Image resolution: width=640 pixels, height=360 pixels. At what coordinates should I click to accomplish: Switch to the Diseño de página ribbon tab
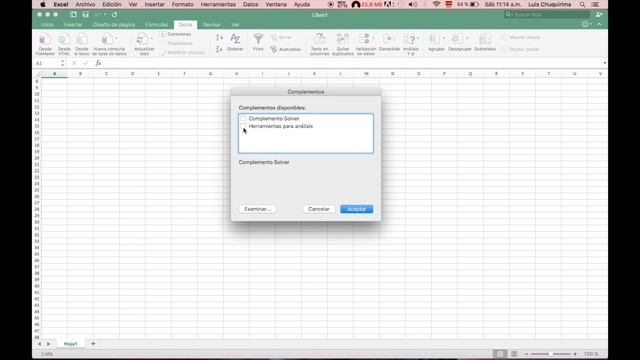click(114, 25)
